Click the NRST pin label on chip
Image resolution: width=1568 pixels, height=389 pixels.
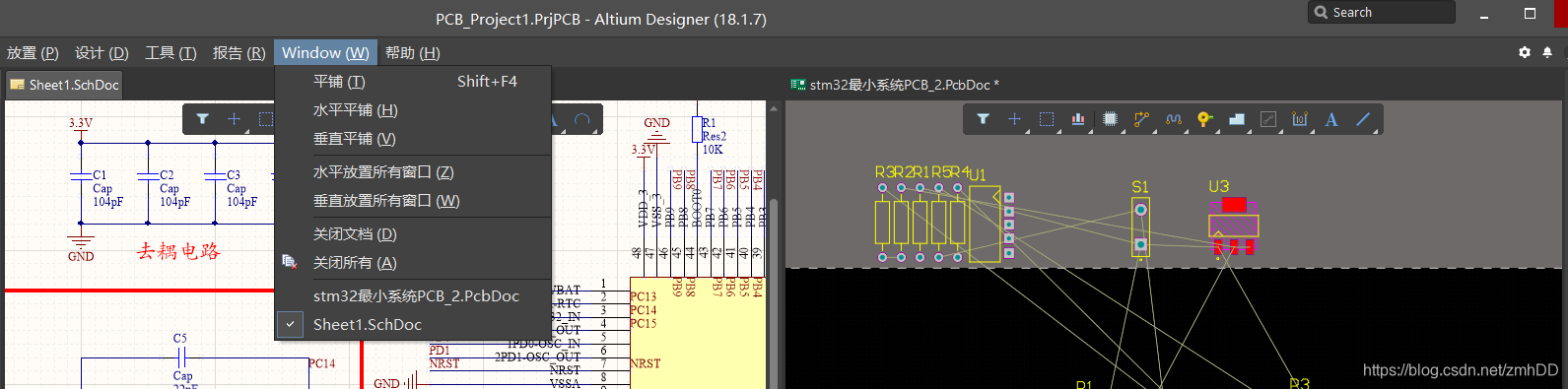point(645,363)
